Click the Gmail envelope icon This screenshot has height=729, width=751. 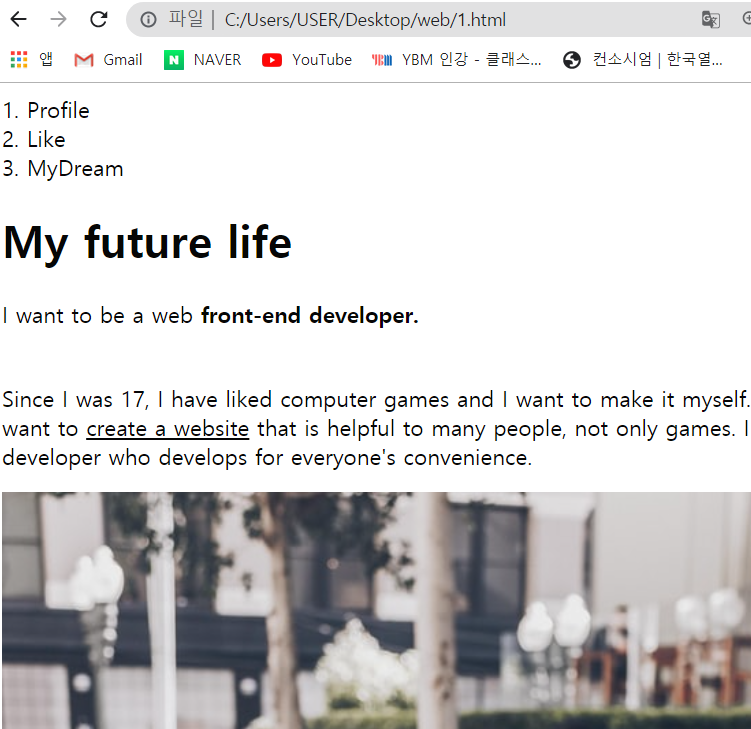tap(84, 60)
